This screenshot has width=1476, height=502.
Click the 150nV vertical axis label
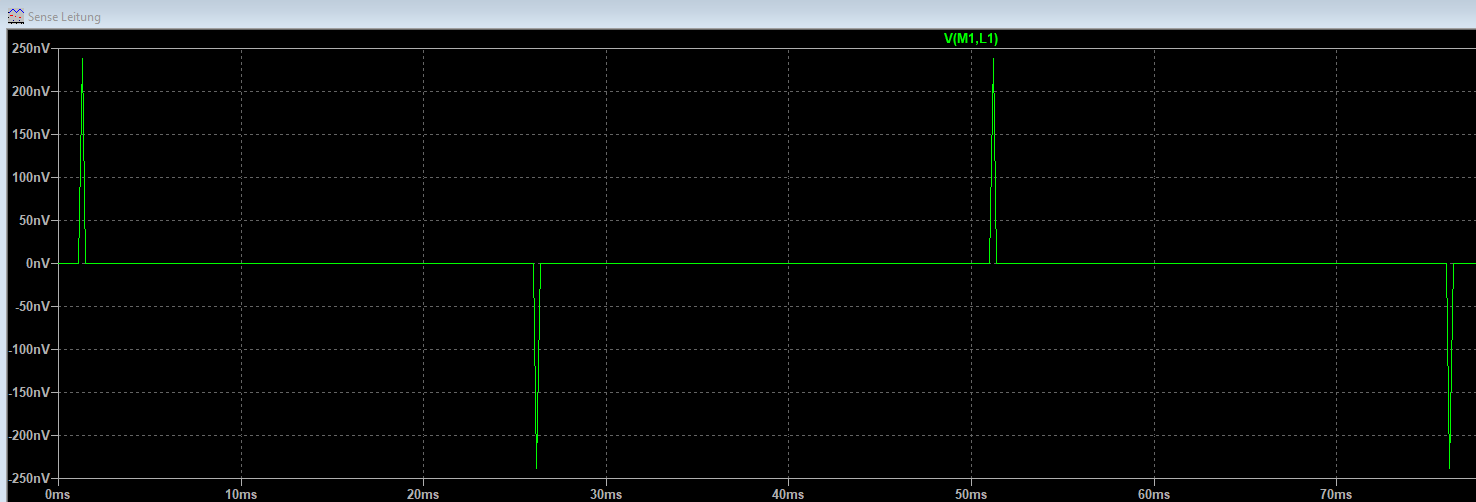coord(29,134)
